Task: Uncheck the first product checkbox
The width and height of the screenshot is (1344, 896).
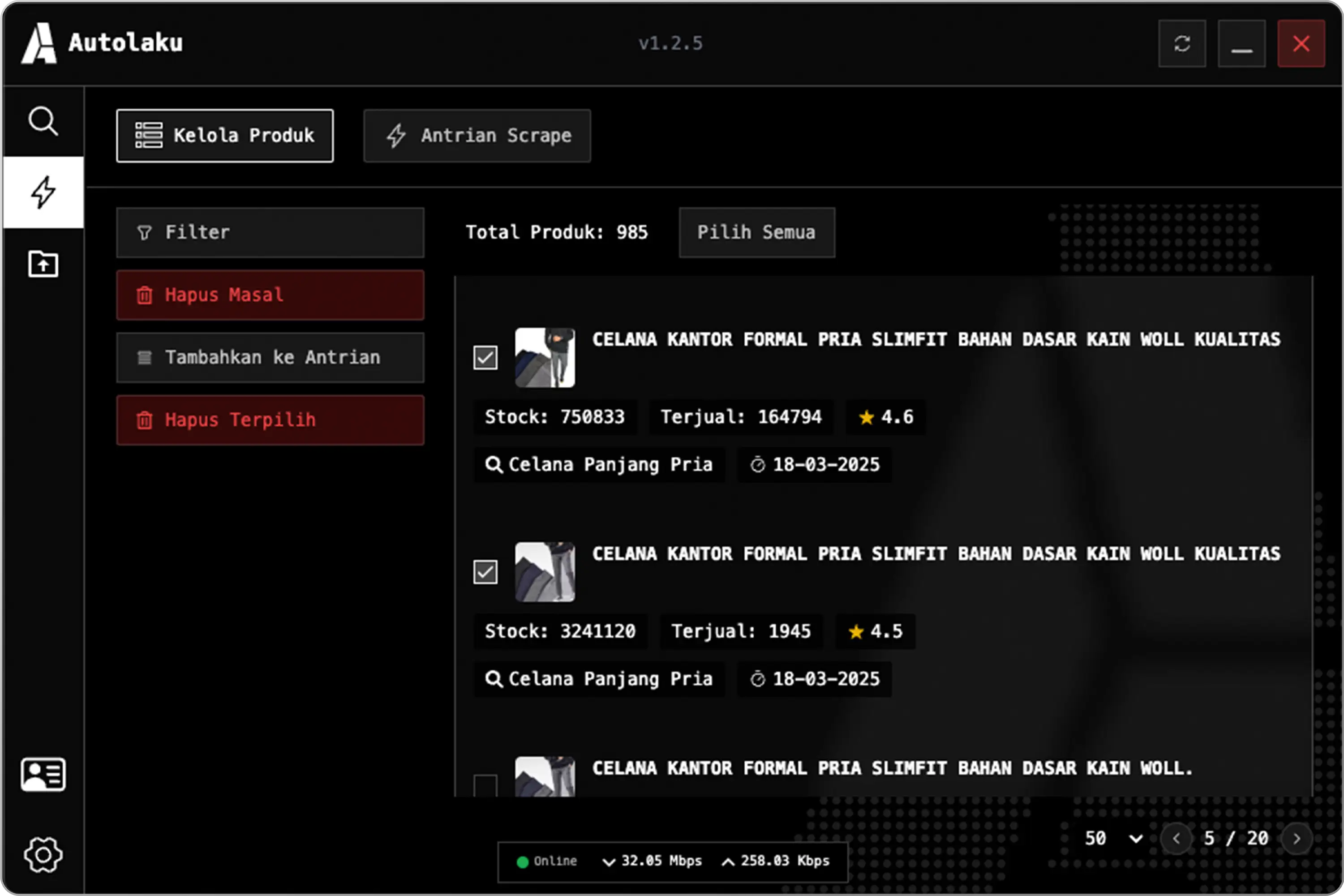Action: [485, 358]
